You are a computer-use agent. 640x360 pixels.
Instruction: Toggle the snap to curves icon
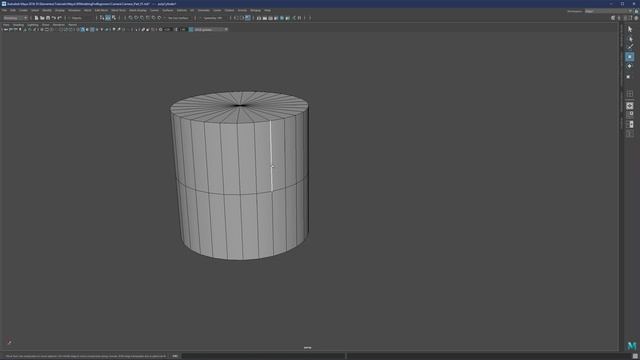[136, 18]
